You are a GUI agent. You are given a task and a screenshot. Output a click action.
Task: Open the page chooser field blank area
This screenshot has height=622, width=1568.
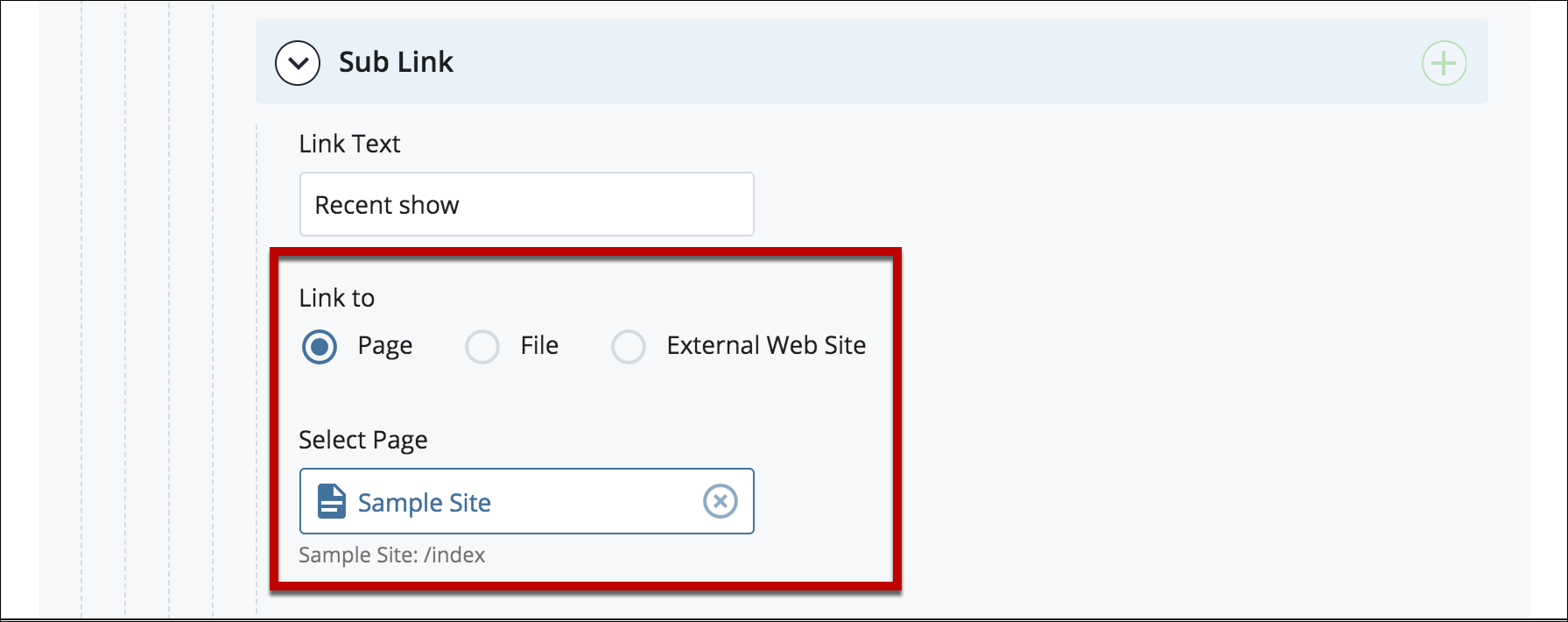(595, 501)
